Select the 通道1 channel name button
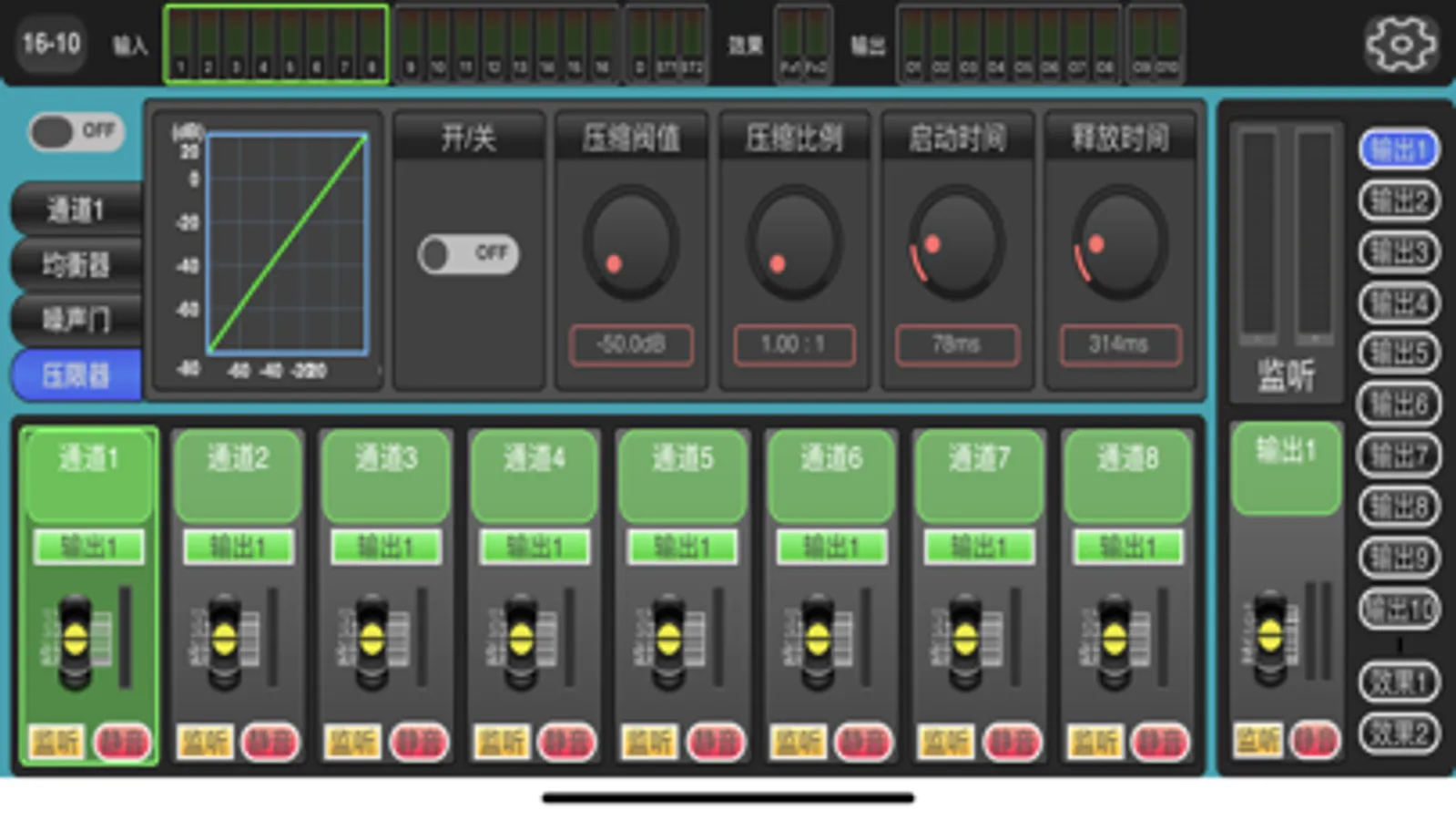The width and height of the screenshot is (1456, 820). click(89, 476)
